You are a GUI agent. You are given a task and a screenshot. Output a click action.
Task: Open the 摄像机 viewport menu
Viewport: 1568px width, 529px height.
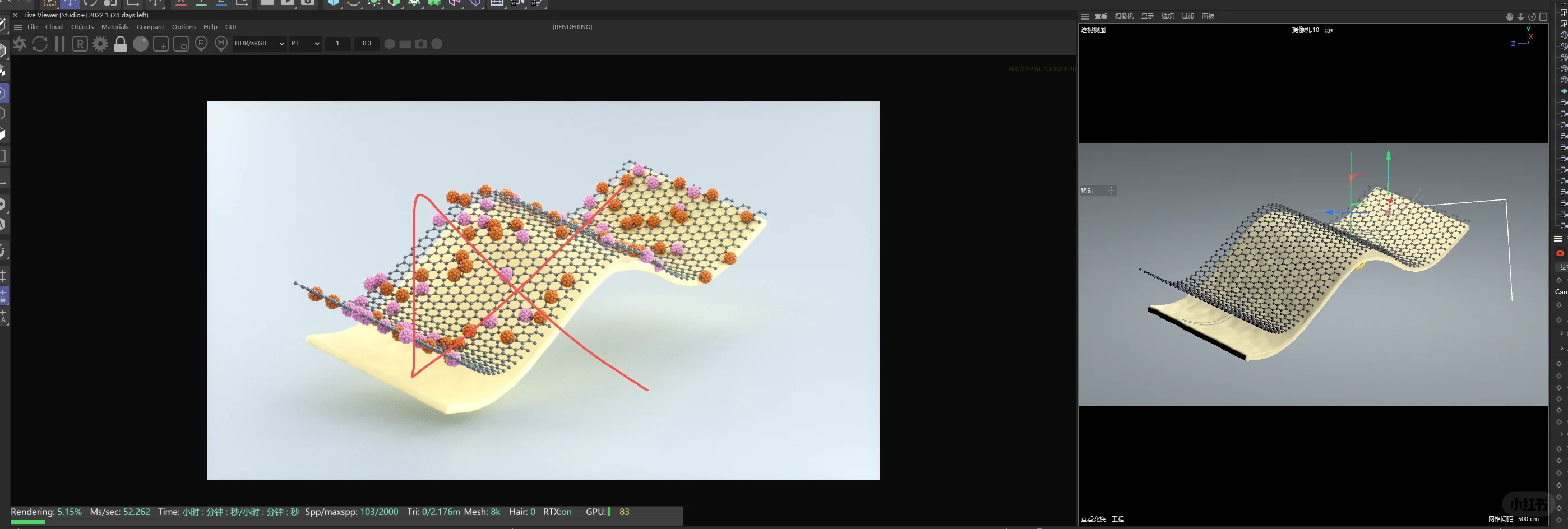[1123, 16]
